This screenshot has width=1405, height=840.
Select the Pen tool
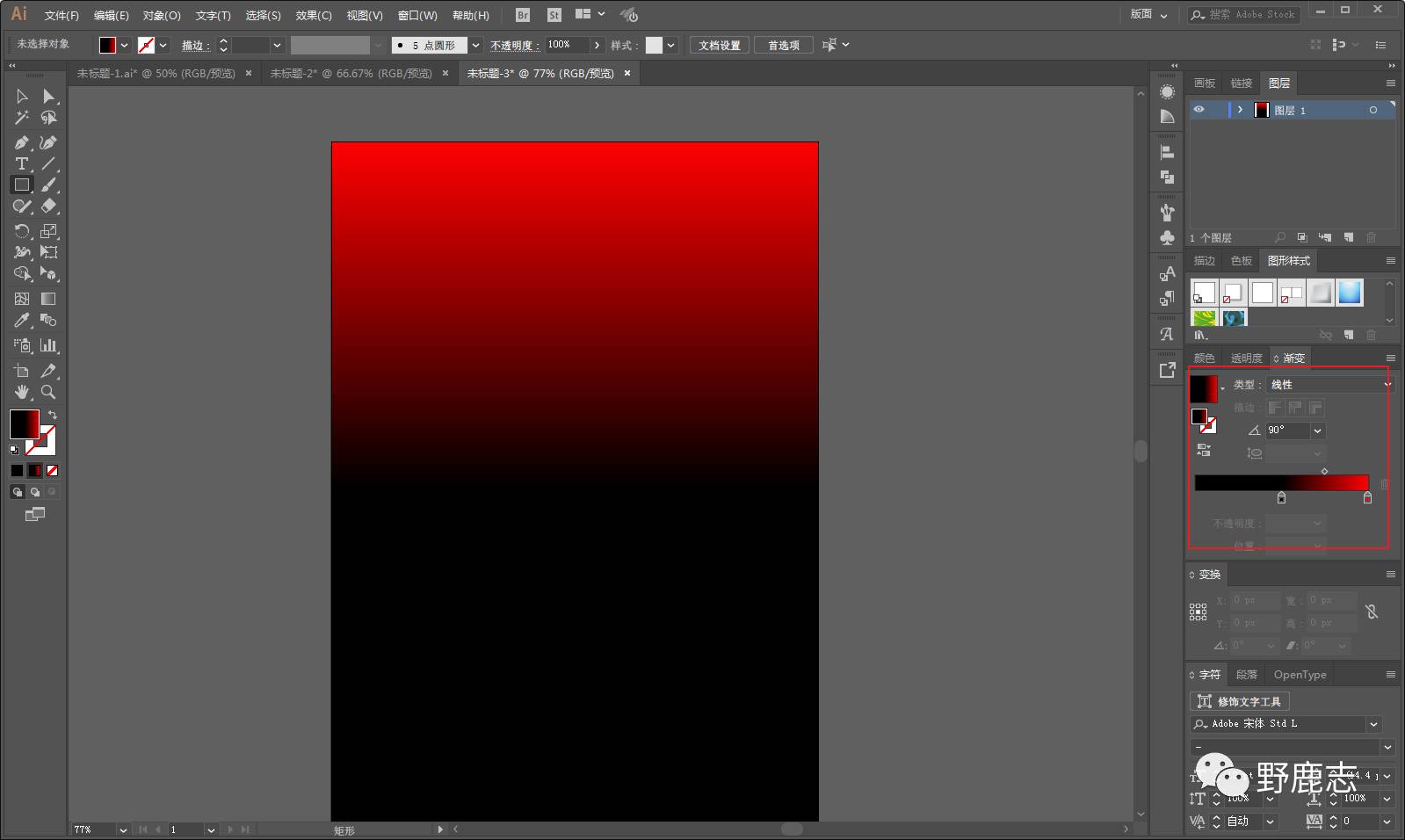coord(21,142)
